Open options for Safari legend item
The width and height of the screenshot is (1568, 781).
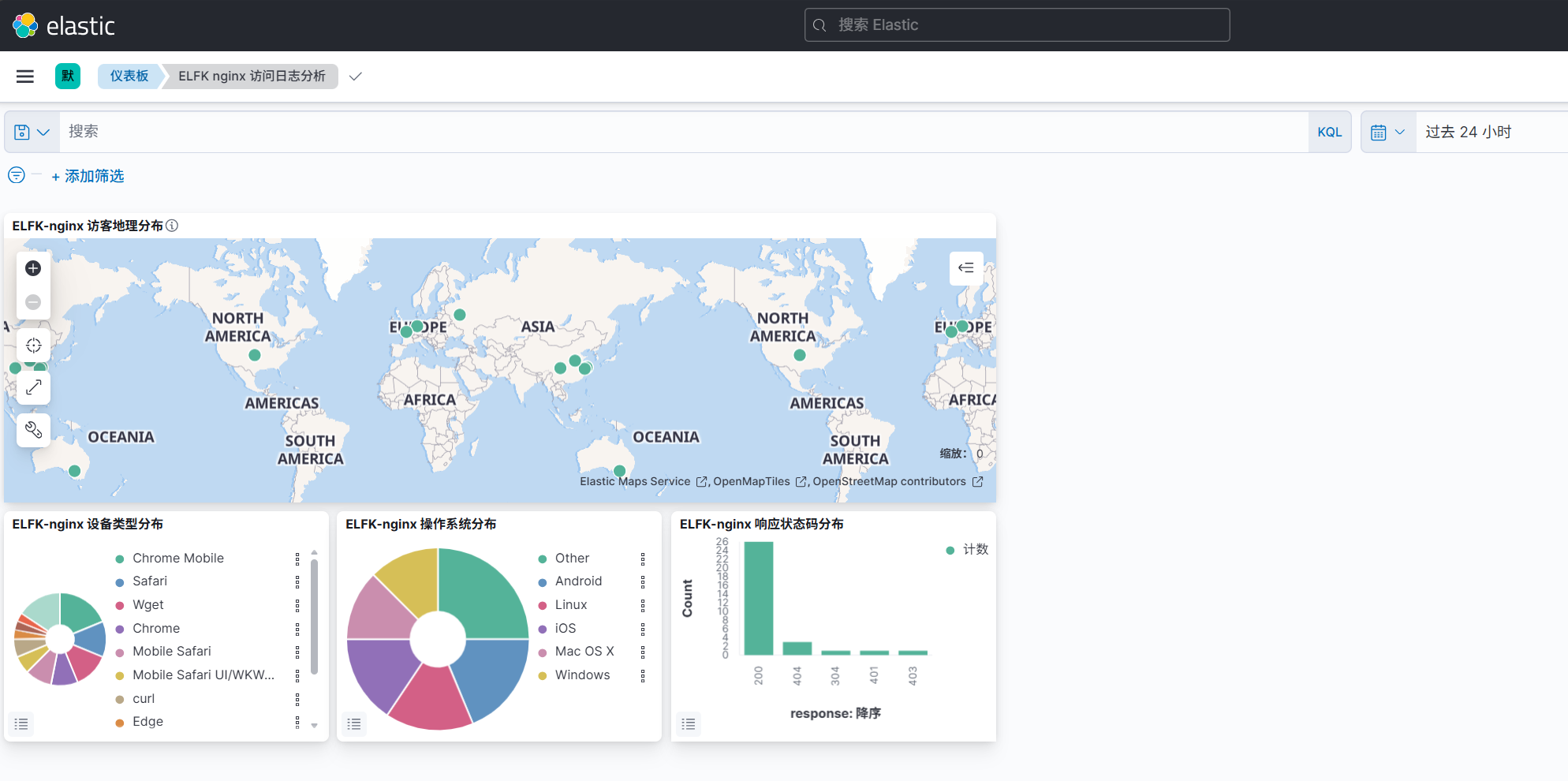tap(297, 581)
